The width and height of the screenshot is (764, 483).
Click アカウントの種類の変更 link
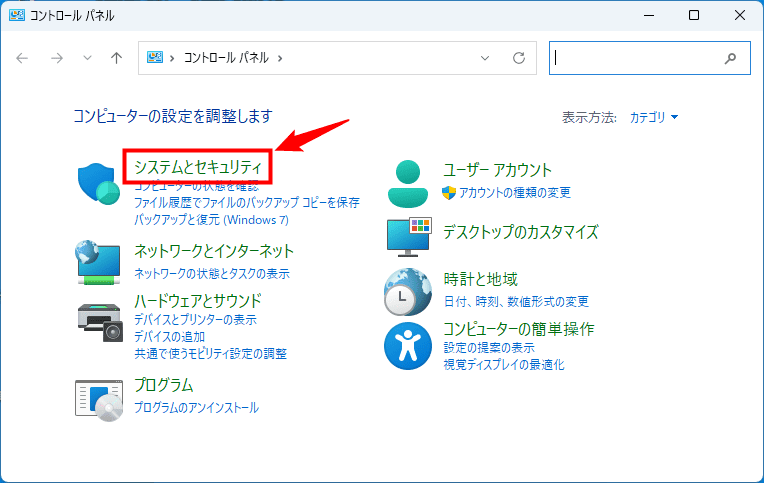pos(515,193)
